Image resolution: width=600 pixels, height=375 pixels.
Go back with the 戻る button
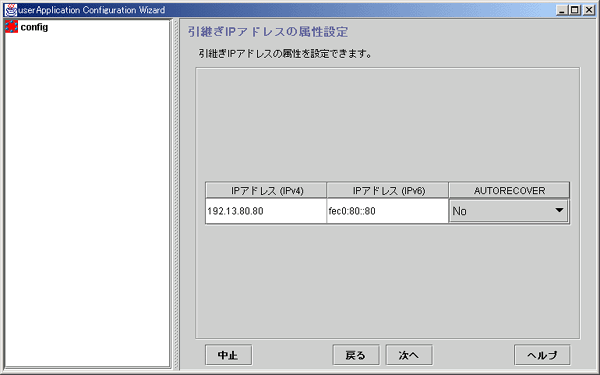[356, 355]
